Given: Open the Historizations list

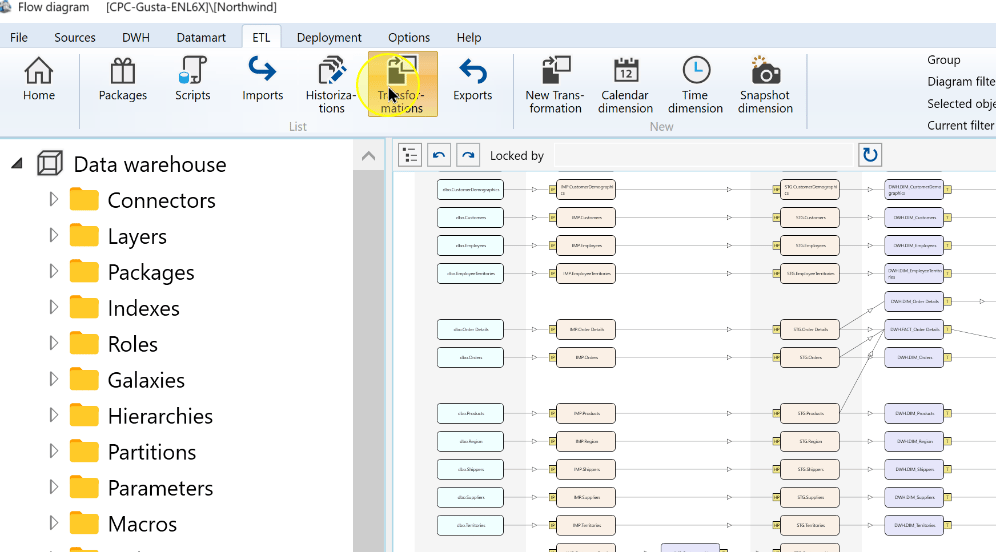Looking at the screenshot, I should (331, 85).
